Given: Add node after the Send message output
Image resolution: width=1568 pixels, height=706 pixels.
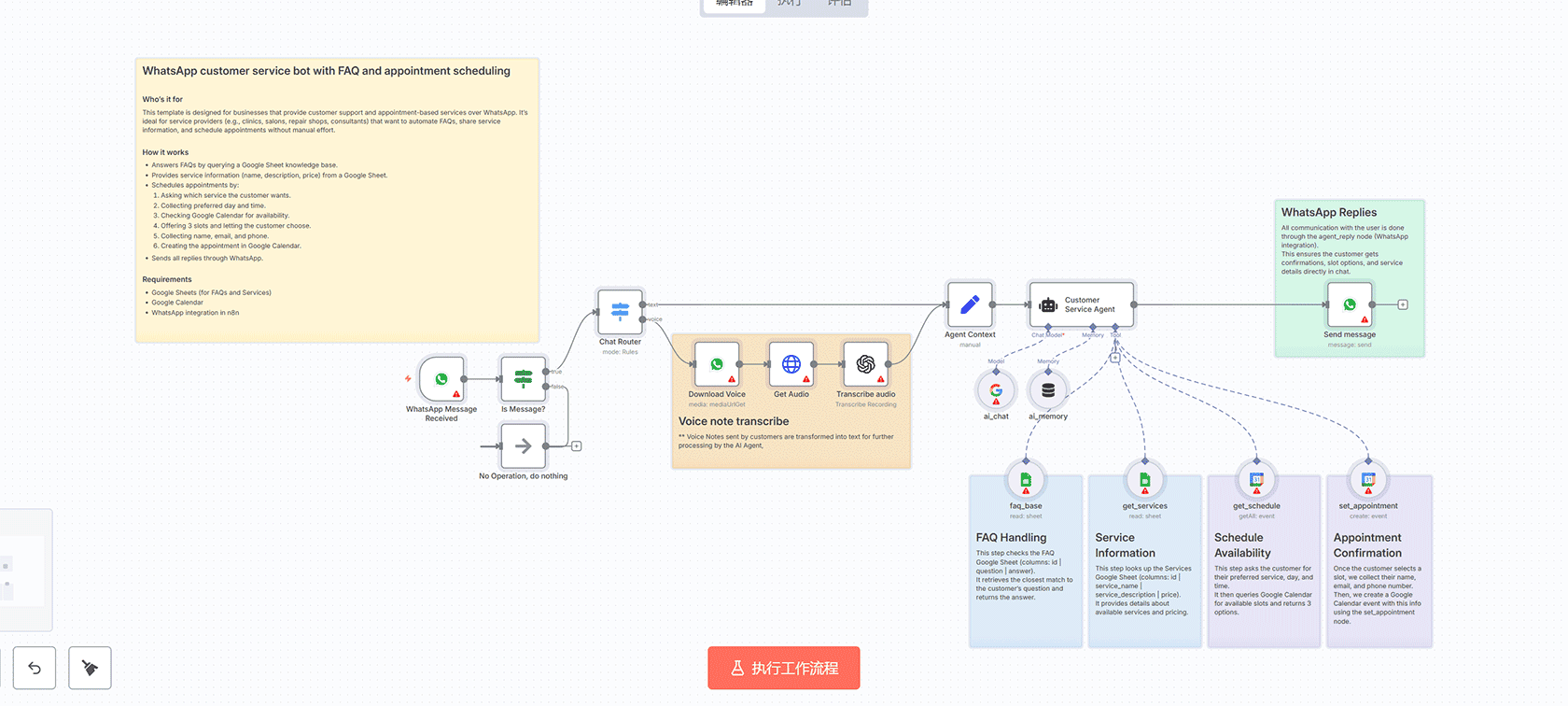Looking at the screenshot, I should [x=1403, y=304].
